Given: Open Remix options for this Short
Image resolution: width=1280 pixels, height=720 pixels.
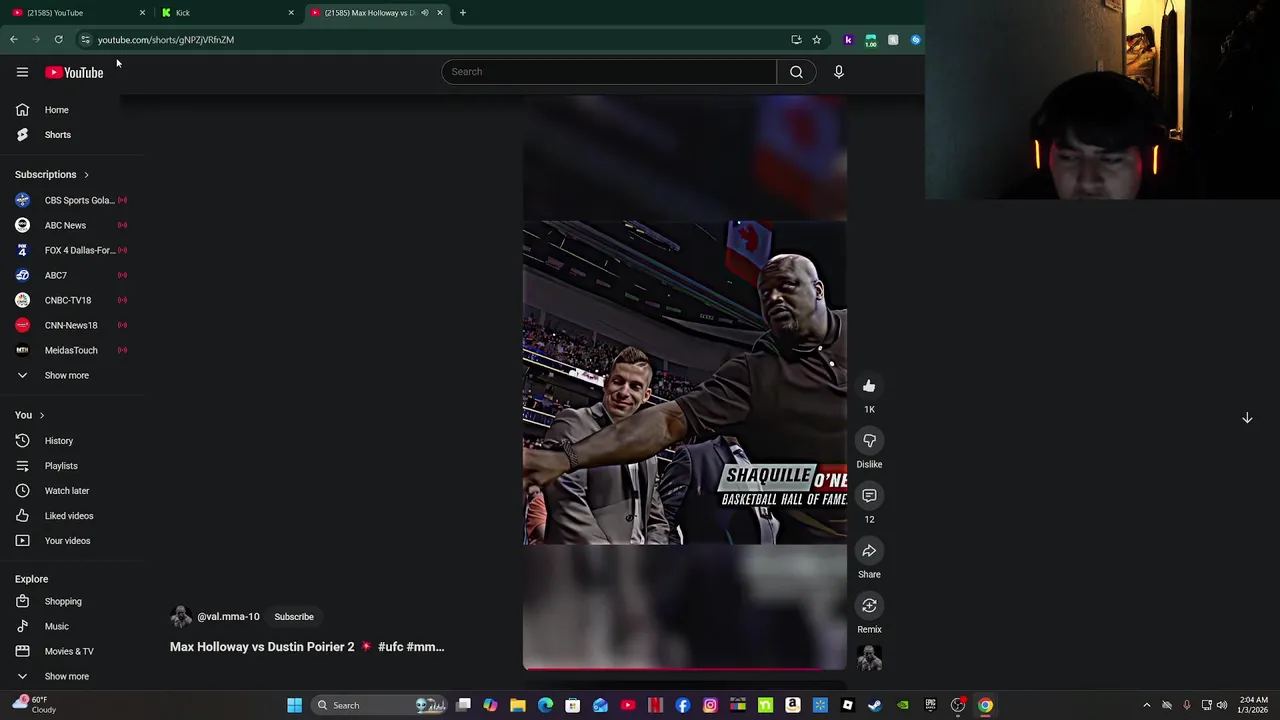Looking at the screenshot, I should point(869,606).
